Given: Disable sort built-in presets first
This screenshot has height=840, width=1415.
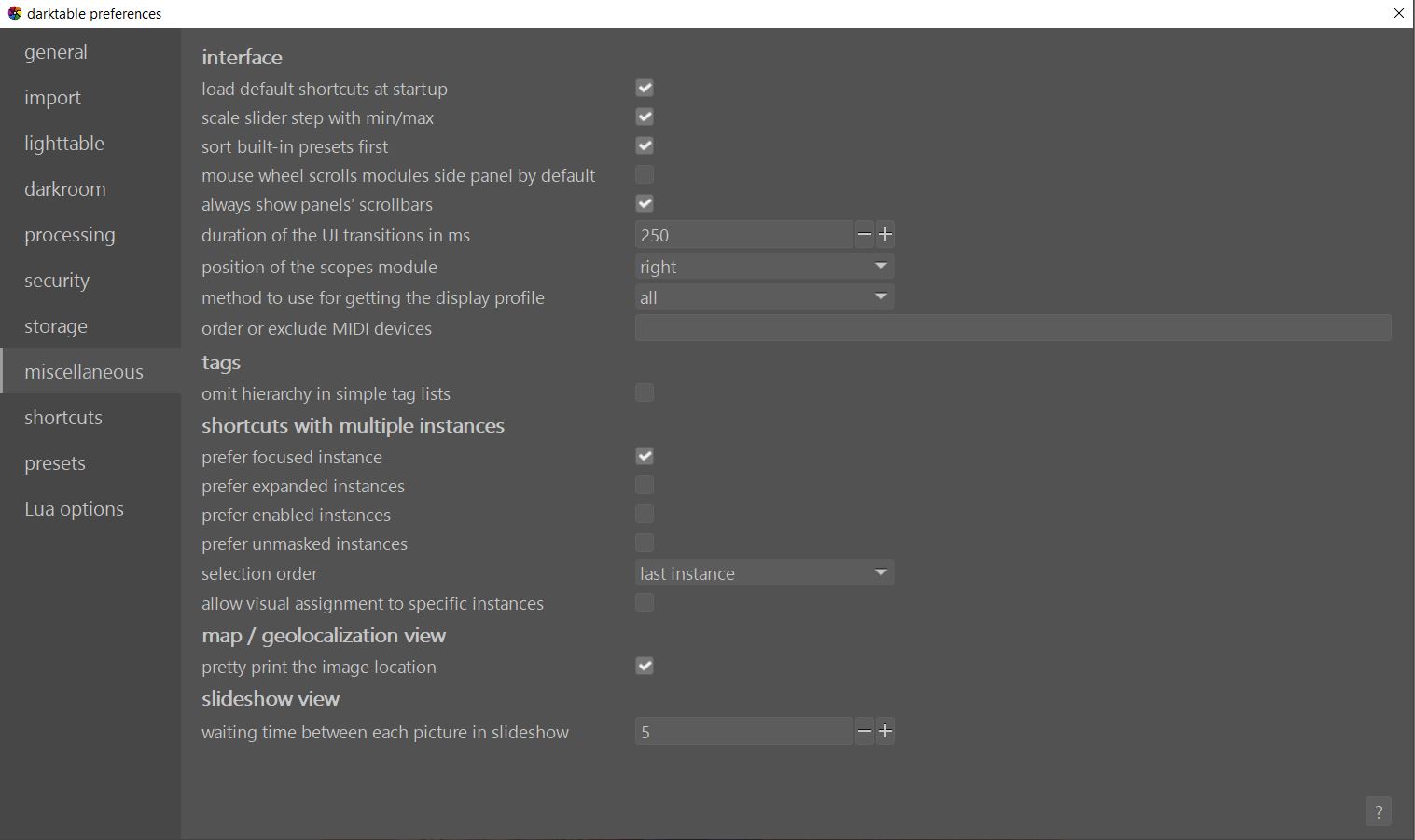Looking at the screenshot, I should coord(645,145).
